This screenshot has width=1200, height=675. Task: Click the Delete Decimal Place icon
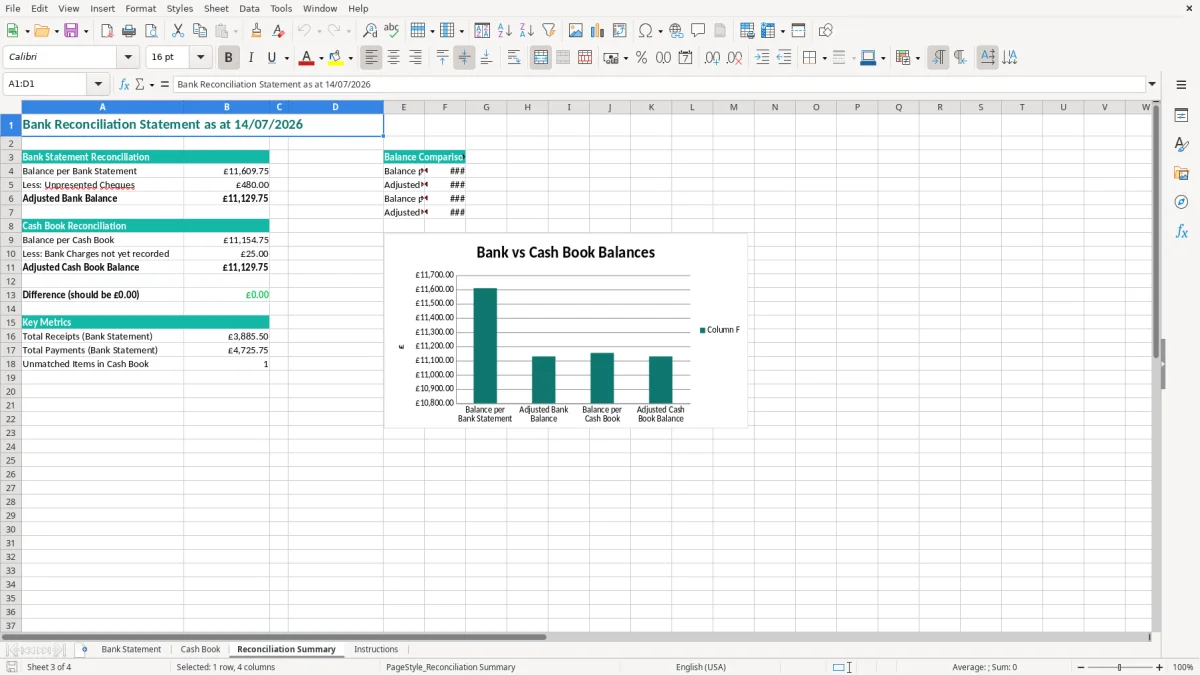735,58
